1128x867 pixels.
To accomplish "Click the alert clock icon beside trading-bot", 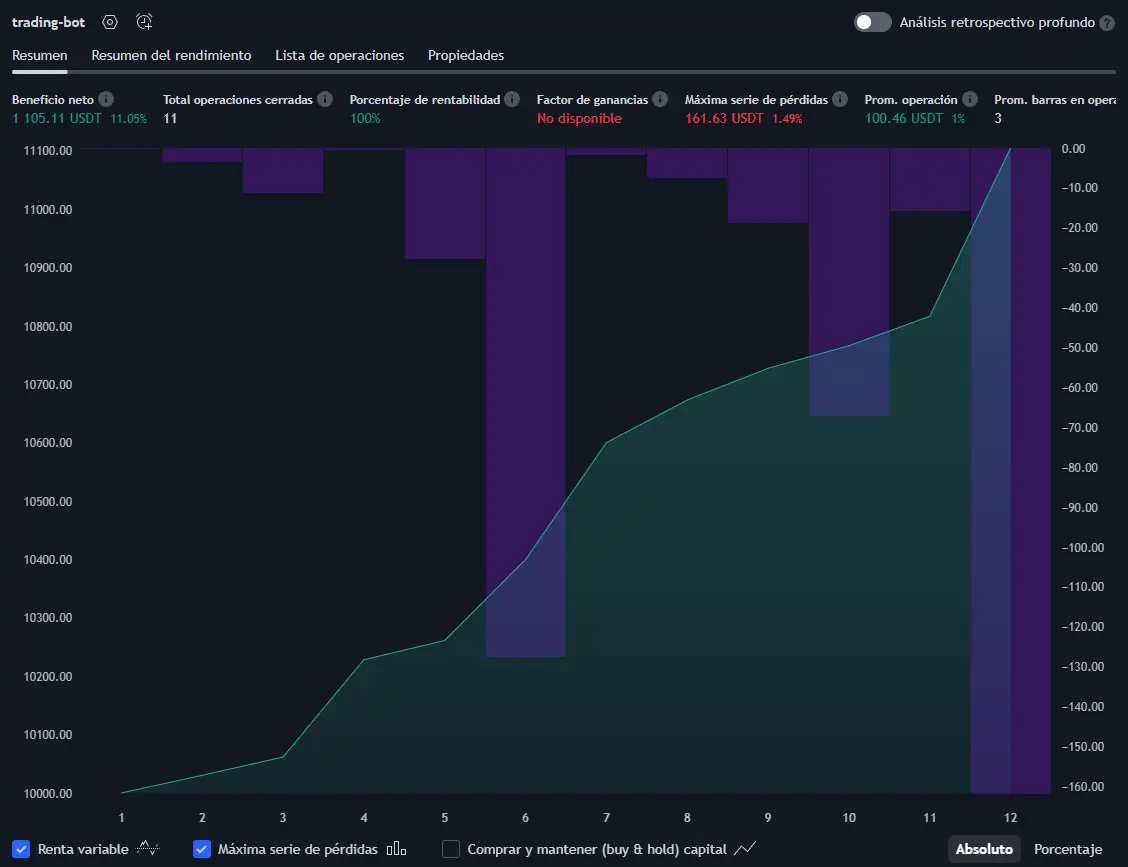I will click(x=144, y=22).
